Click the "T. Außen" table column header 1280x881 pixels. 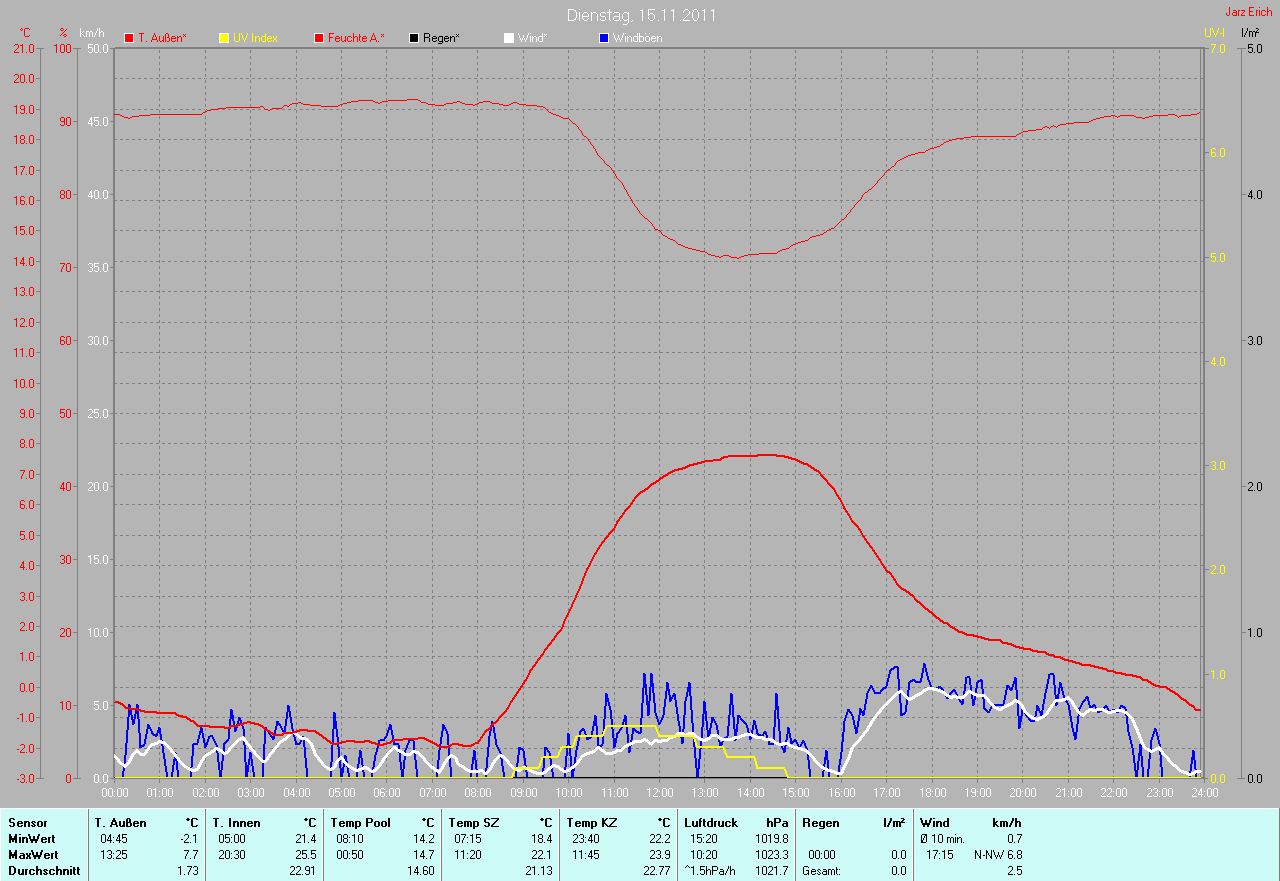121,823
